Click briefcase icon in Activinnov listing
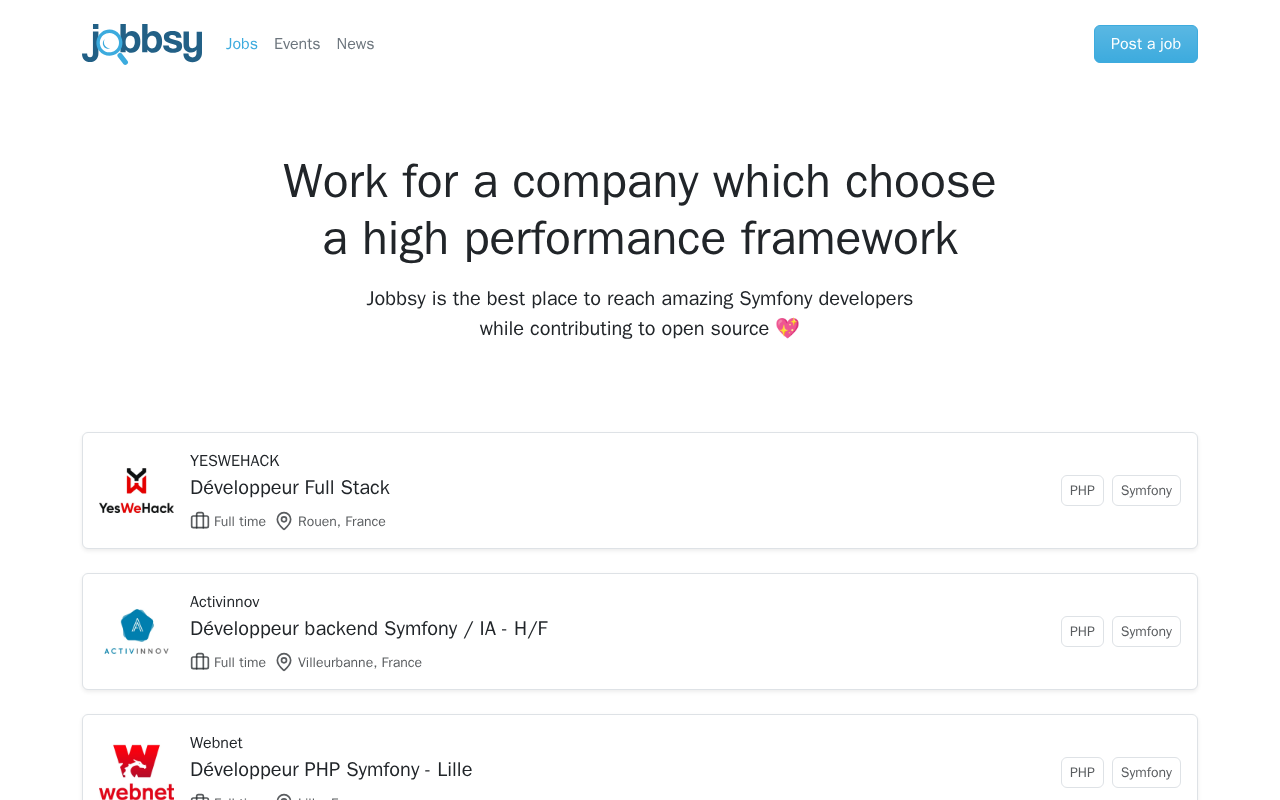Viewport: 1280px width, 800px height. pos(200,662)
